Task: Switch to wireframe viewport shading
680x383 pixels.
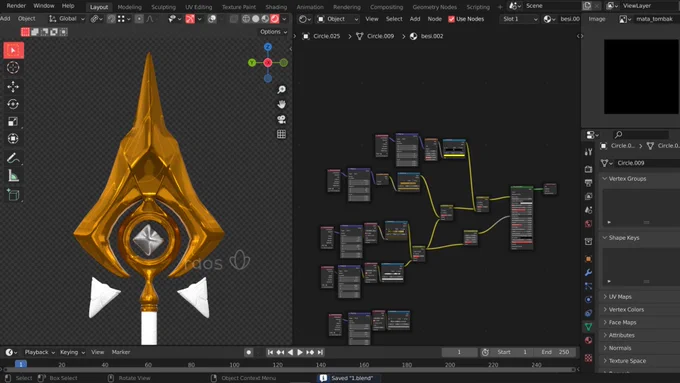Action: [x=246, y=19]
